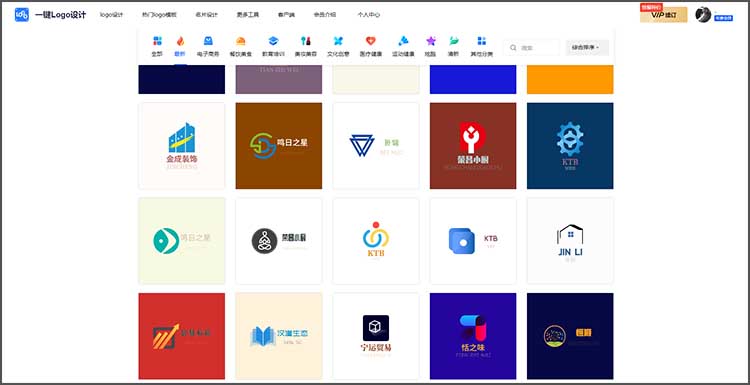Open the dark navy round-emblem logo template
750x385 pixels.
(x=570, y=336)
